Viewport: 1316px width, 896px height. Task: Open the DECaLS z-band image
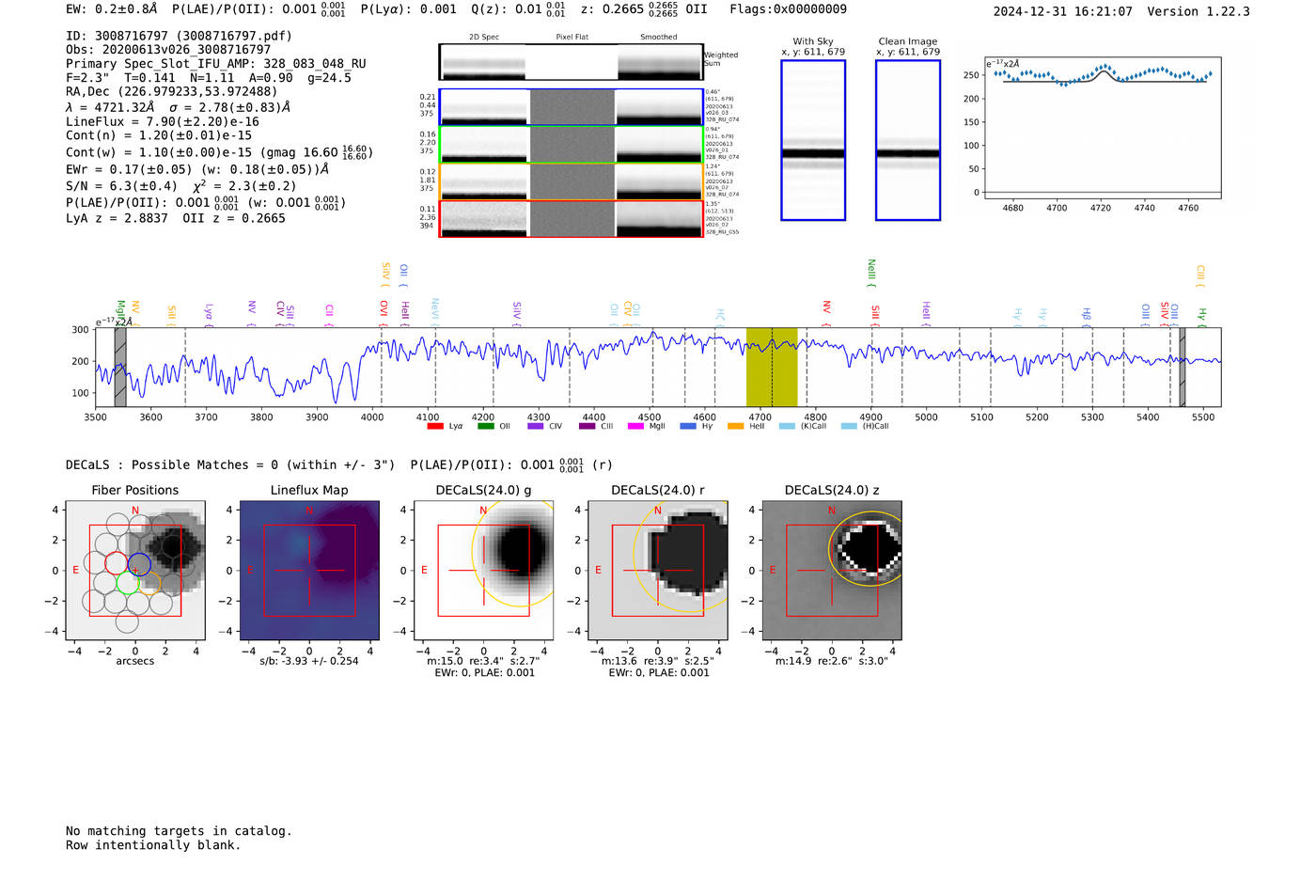pos(832,570)
